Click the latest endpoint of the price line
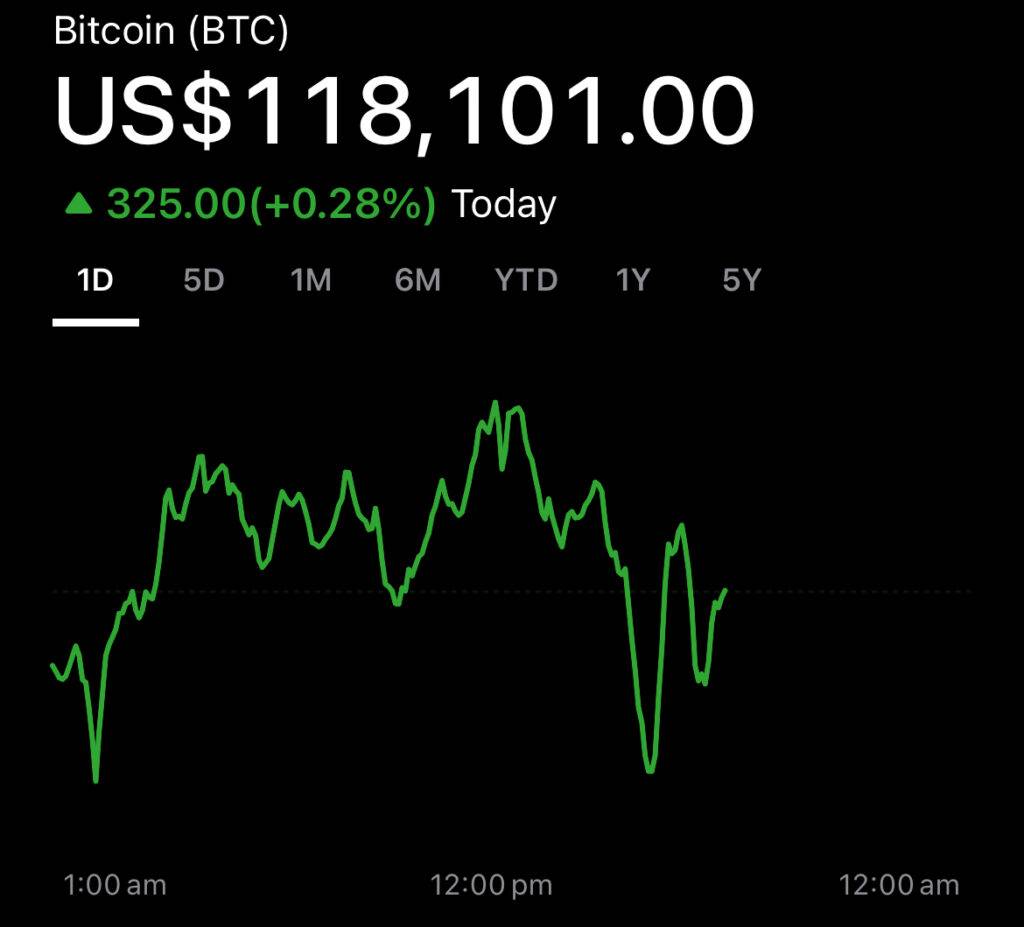The image size is (1024, 927). click(x=724, y=590)
